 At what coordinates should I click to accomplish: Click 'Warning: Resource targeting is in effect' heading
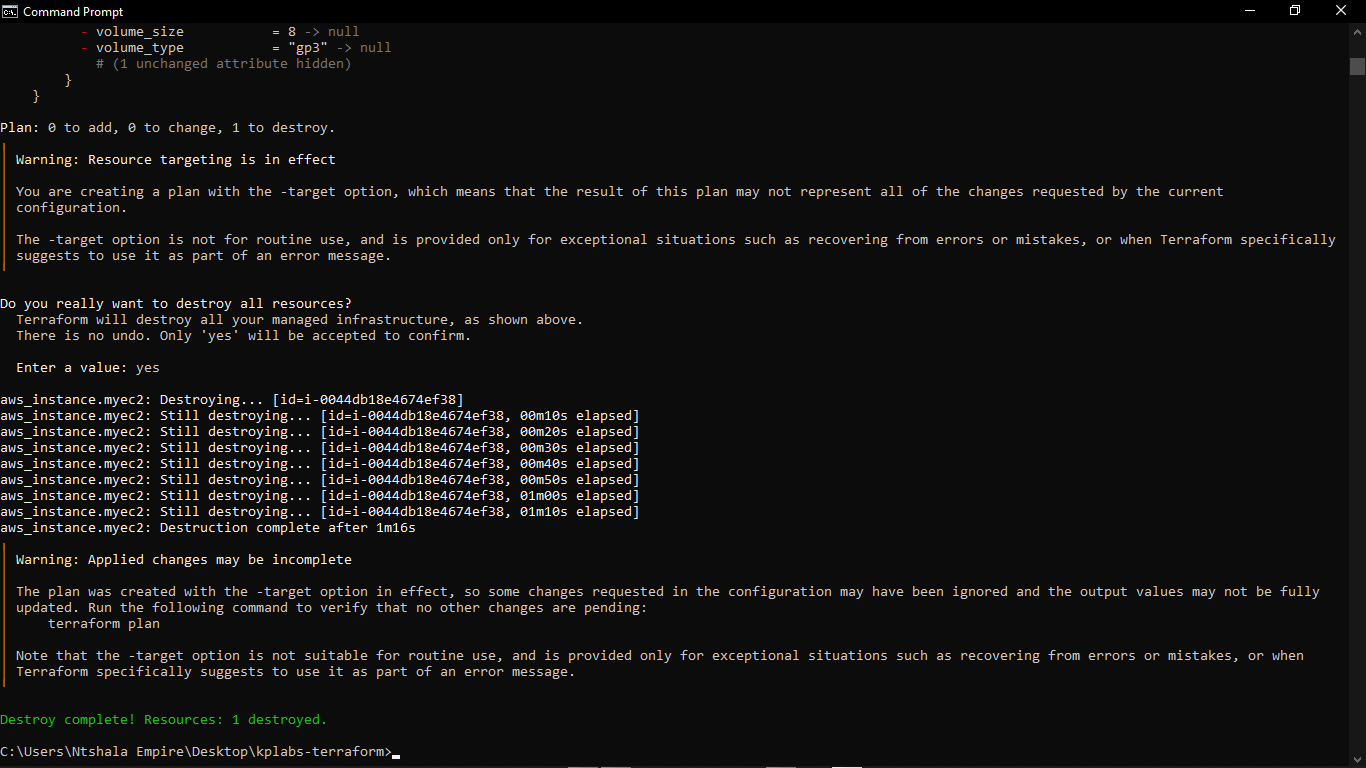(x=176, y=160)
